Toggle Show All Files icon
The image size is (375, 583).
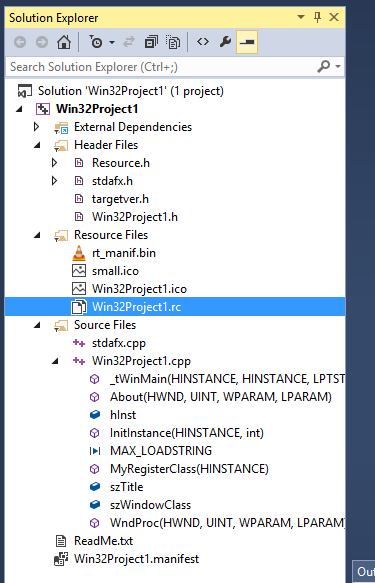click(172, 42)
